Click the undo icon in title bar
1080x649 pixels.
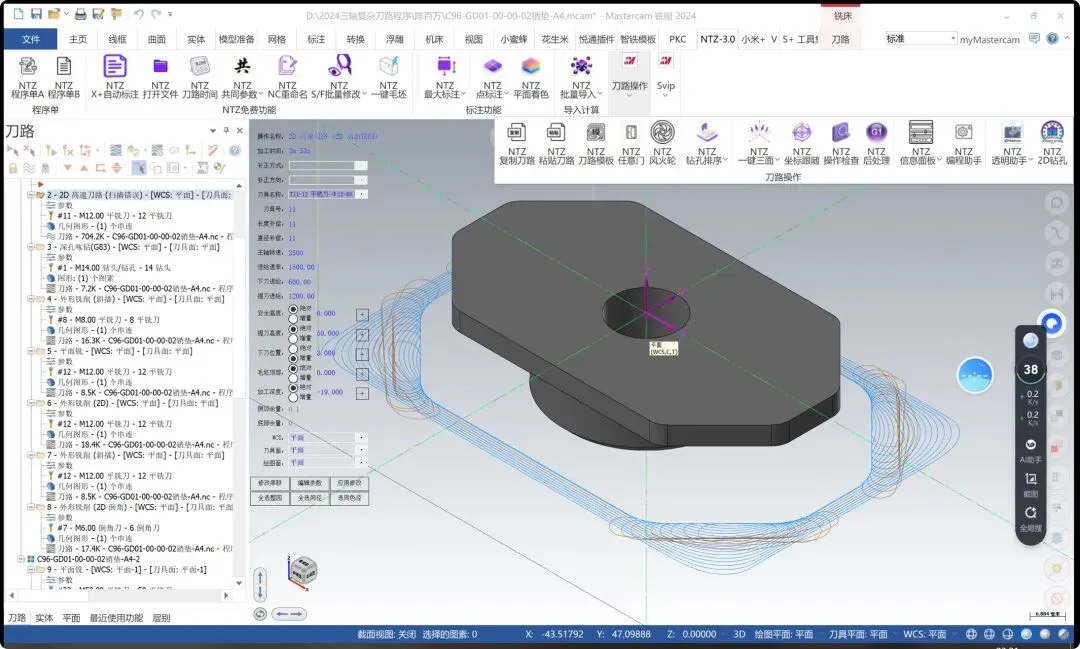[x=139, y=14]
